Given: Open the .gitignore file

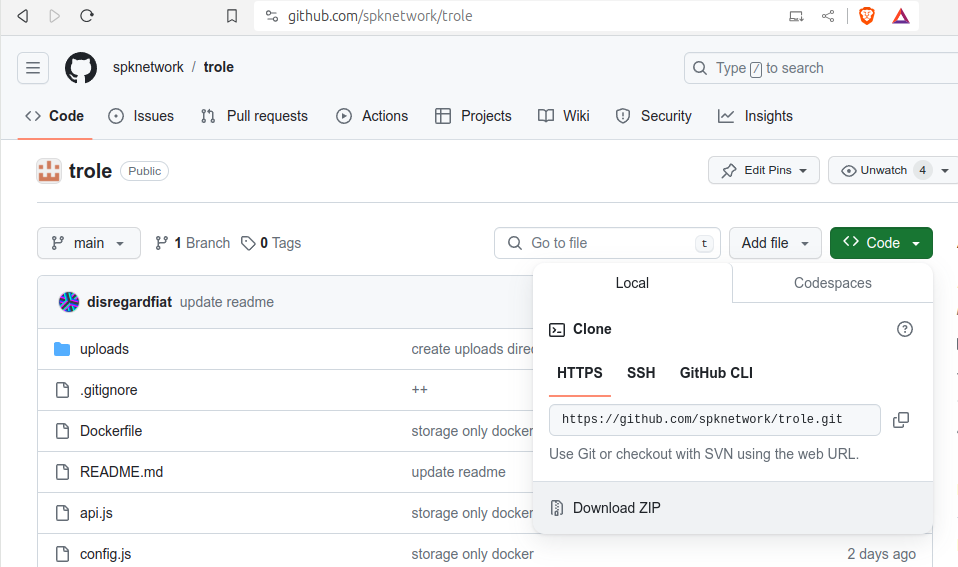Looking at the screenshot, I should (109, 390).
